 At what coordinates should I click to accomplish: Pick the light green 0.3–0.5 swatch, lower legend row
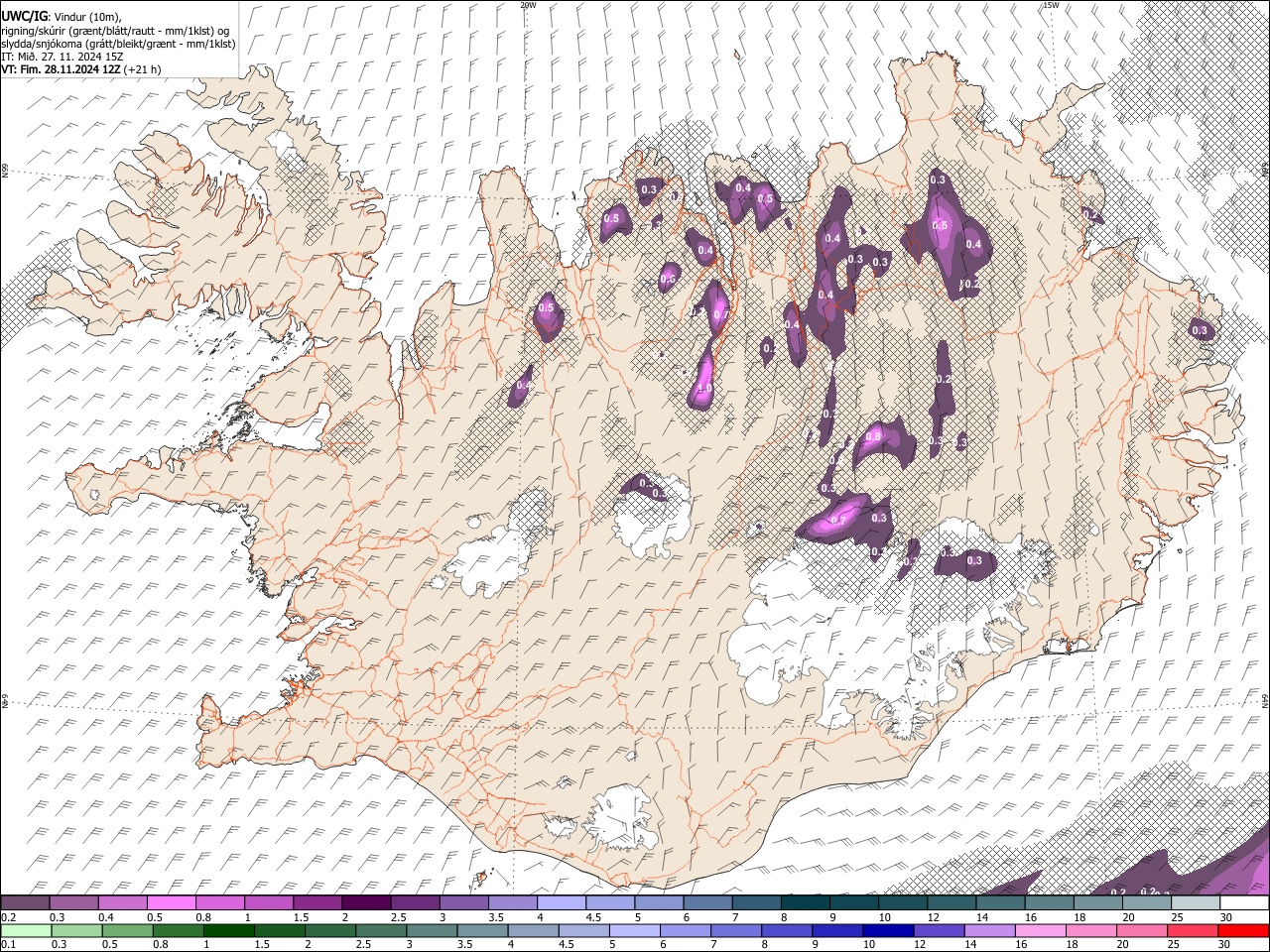point(76,930)
